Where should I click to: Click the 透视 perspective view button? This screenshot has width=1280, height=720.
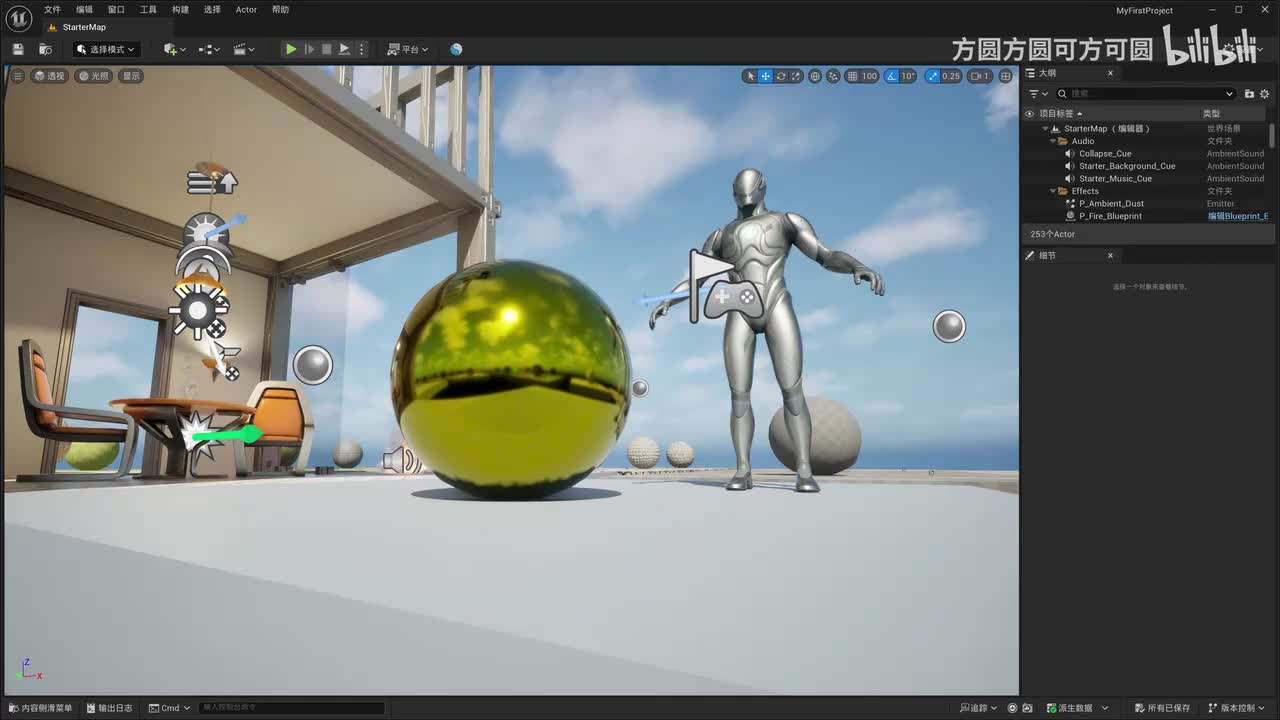tap(49, 76)
